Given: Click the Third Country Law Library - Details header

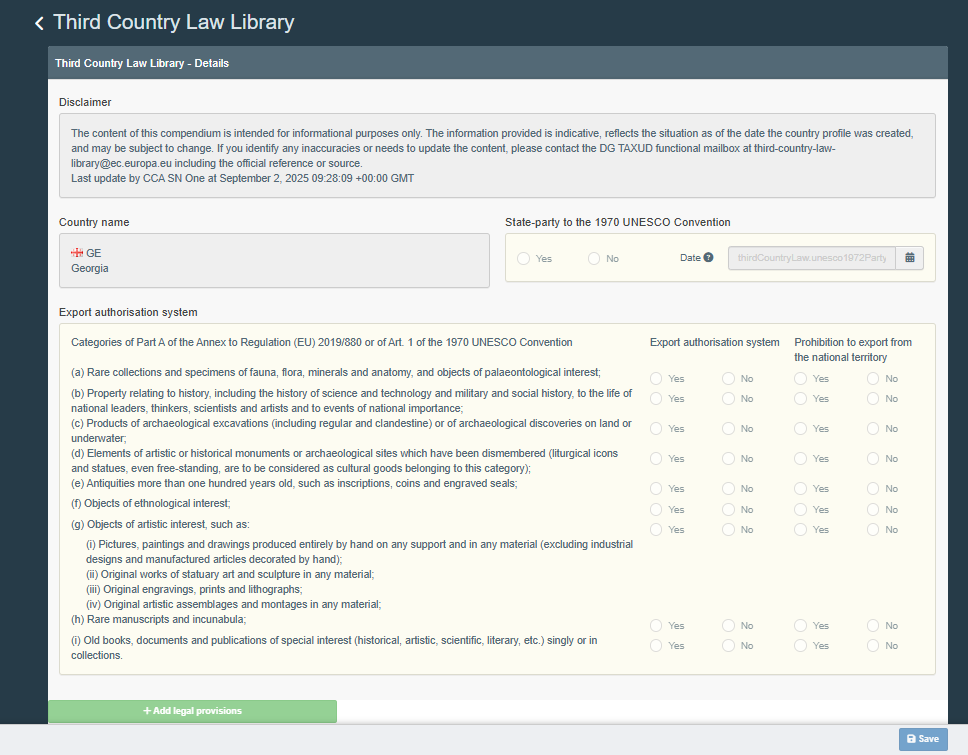Looking at the screenshot, I should (142, 63).
